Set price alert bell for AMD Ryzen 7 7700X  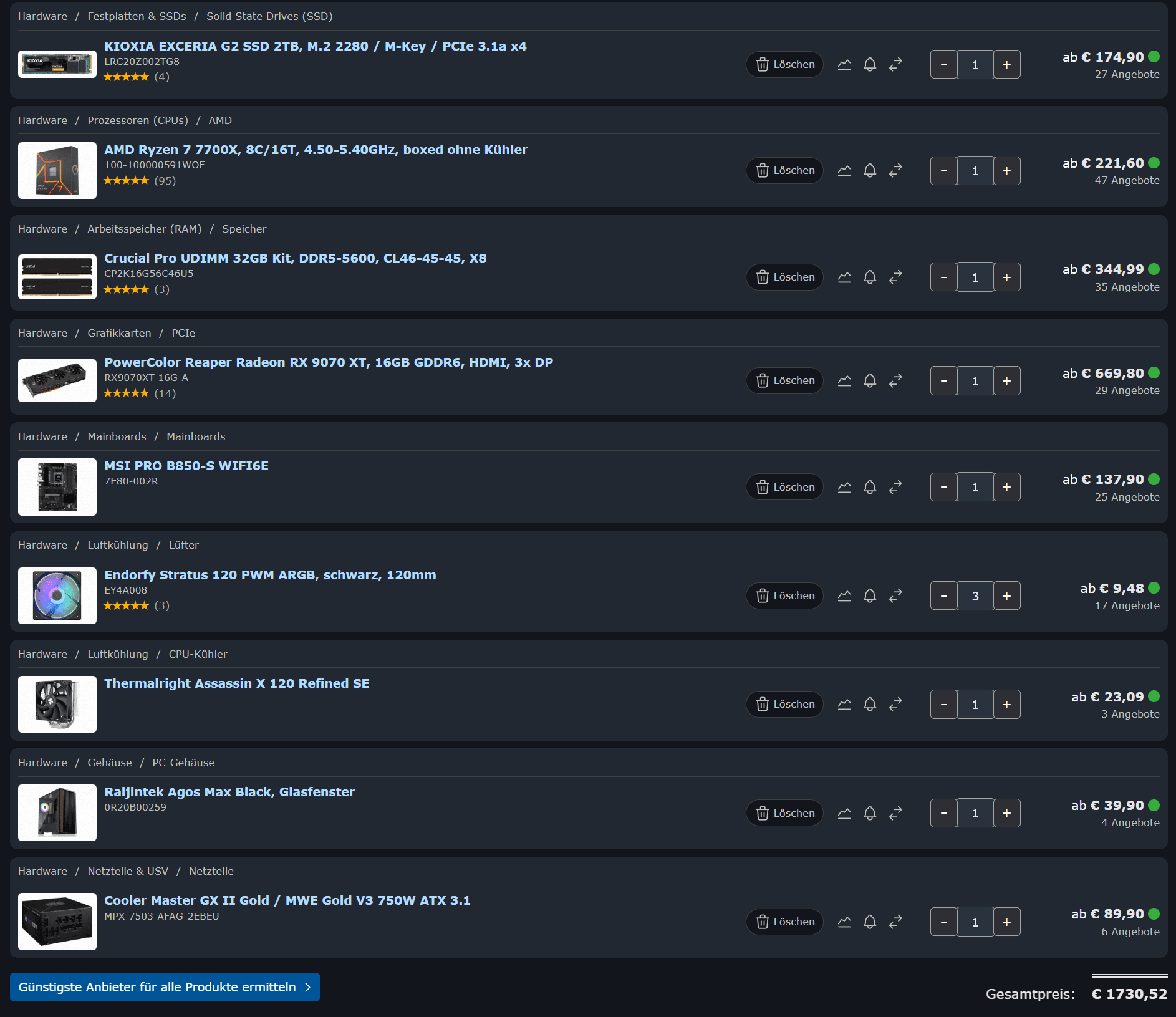pyautogui.click(x=870, y=170)
